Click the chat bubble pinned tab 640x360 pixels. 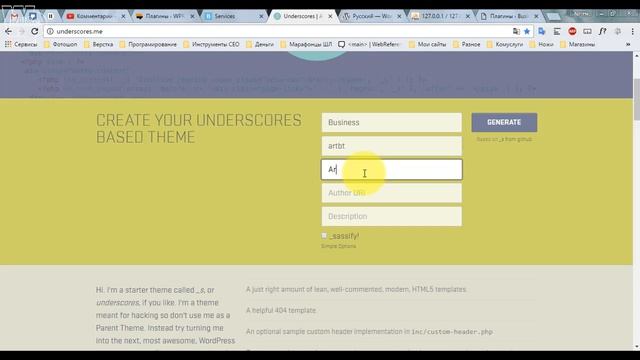point(32,16)
